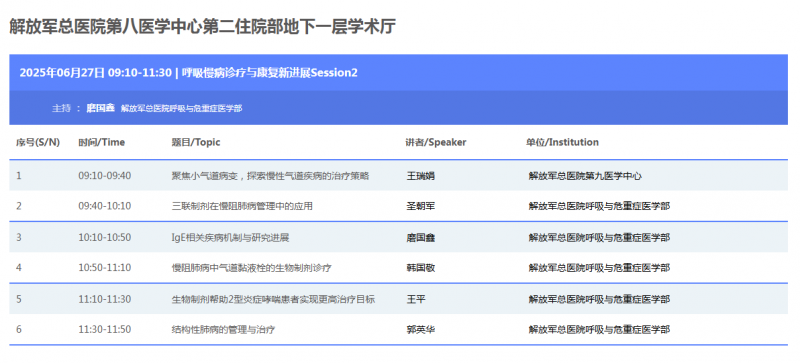The height and width of the screenshot is (363, 800).
Task: Click the 序号(S/N) column header
Action: pos(38,142)
